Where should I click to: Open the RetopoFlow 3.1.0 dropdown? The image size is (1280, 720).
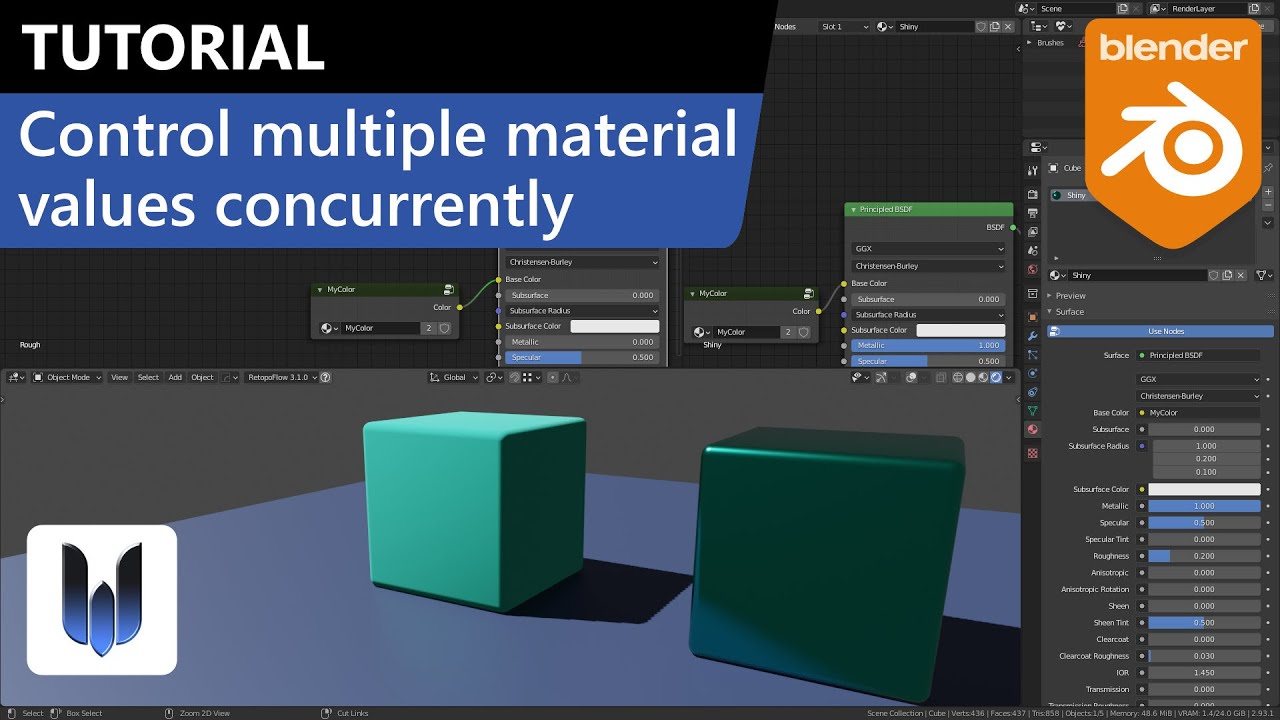pyautogui.click(x=283, y=377)
